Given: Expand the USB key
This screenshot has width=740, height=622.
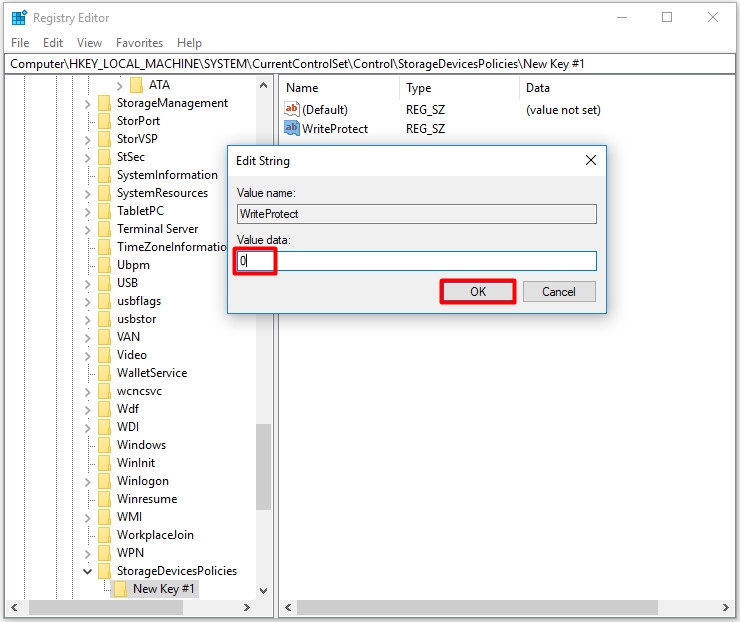Looking at the screenshot, I should pyautogui.click(x=87, y=283).
